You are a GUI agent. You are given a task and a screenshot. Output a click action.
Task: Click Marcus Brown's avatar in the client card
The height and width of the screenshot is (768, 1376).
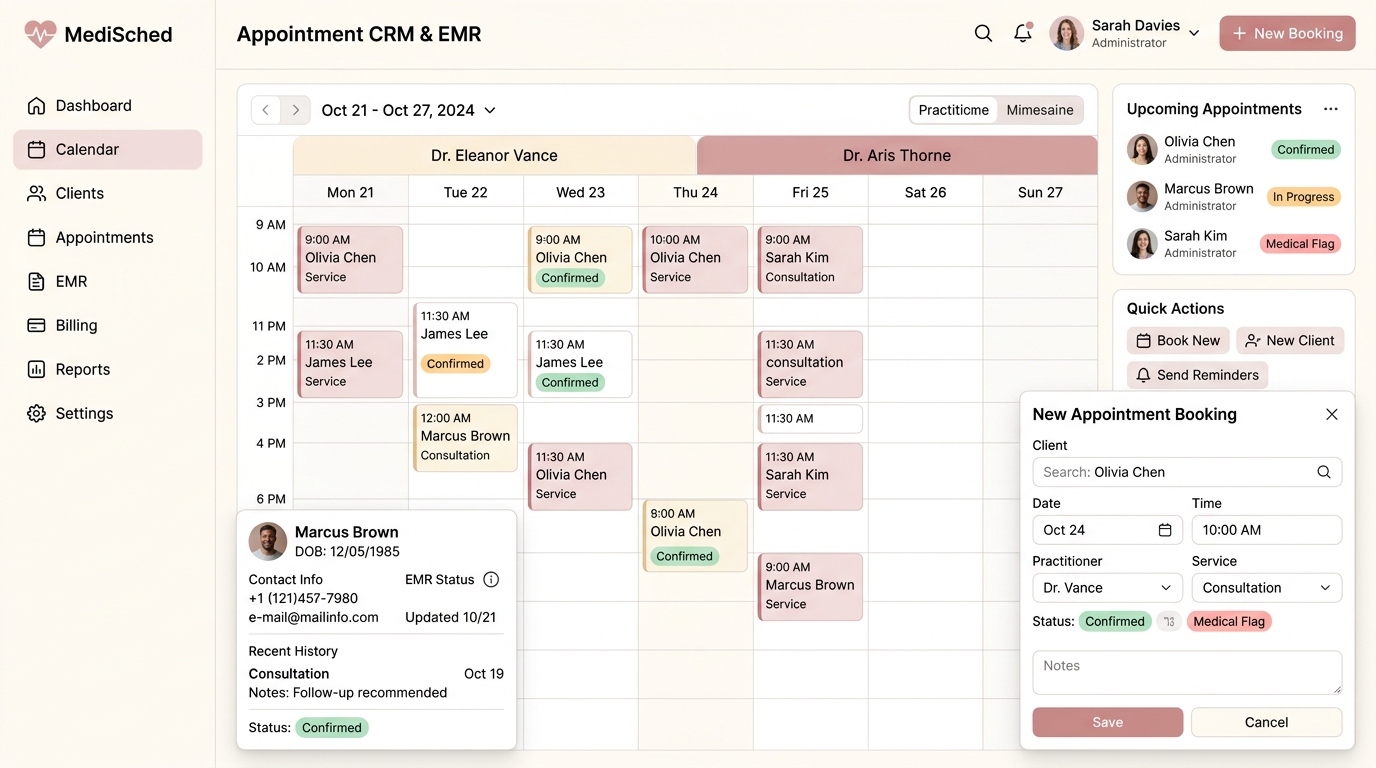coord(268,542)
